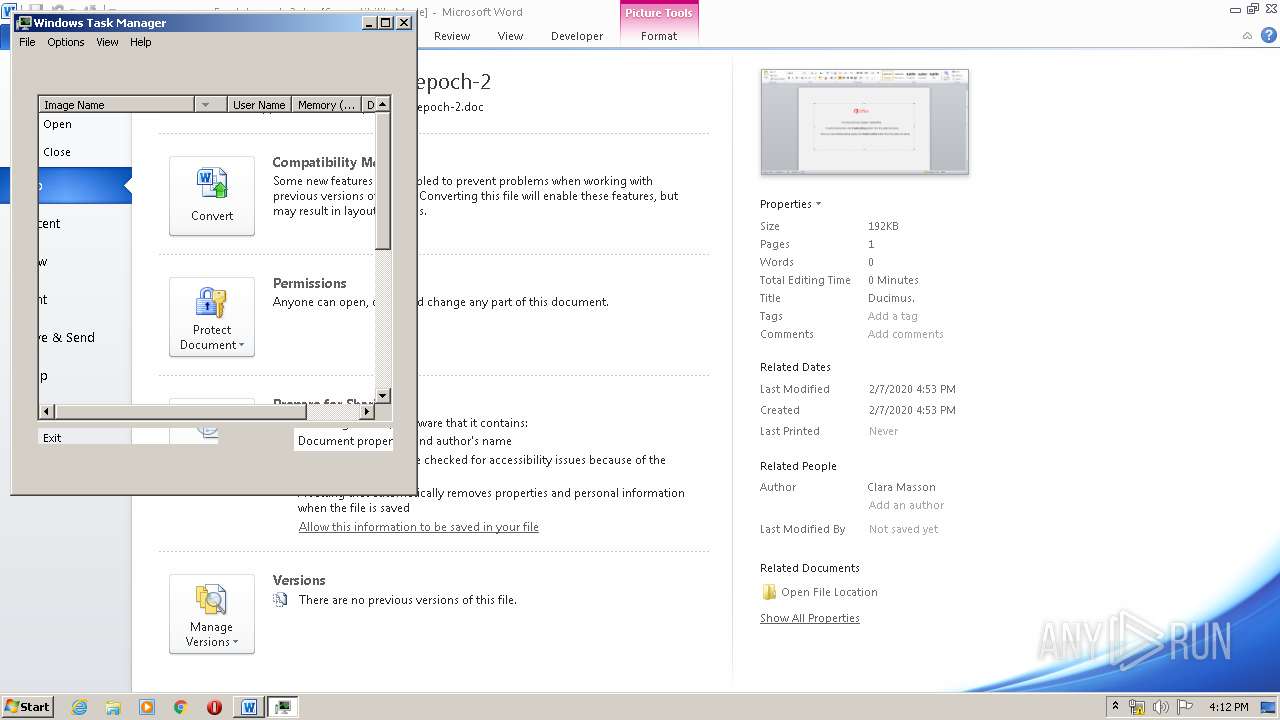Close the Task Manager window
Image resolution: width=1280 pixels, height=720 pixels.
tap(404, 22)
